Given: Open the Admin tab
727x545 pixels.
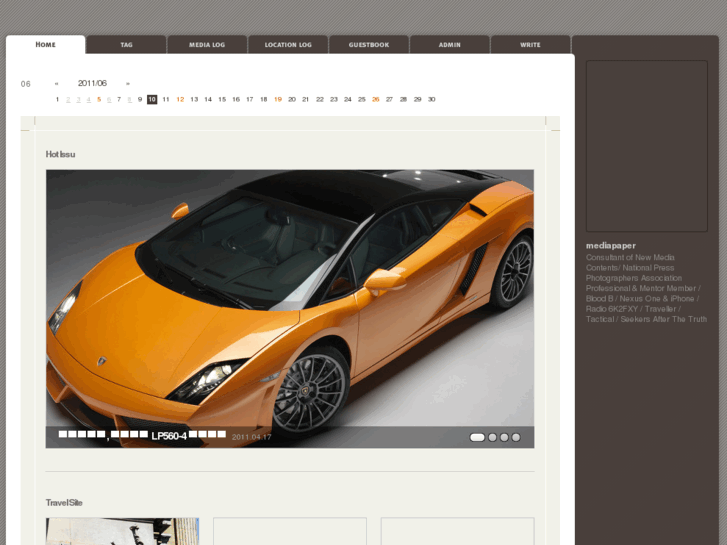Looking at the screenshot, I should coord(449,45).
